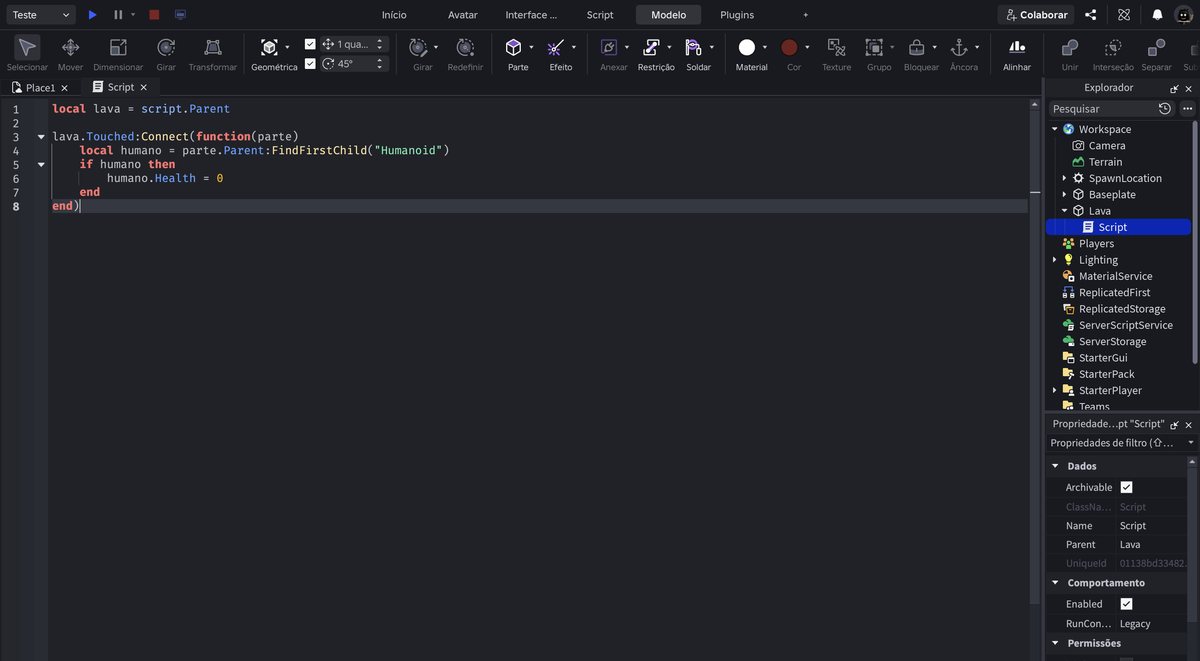The image size is (1200, 661).
Task: Click the share icon beside Colaborar
Action: point(1091,15)
